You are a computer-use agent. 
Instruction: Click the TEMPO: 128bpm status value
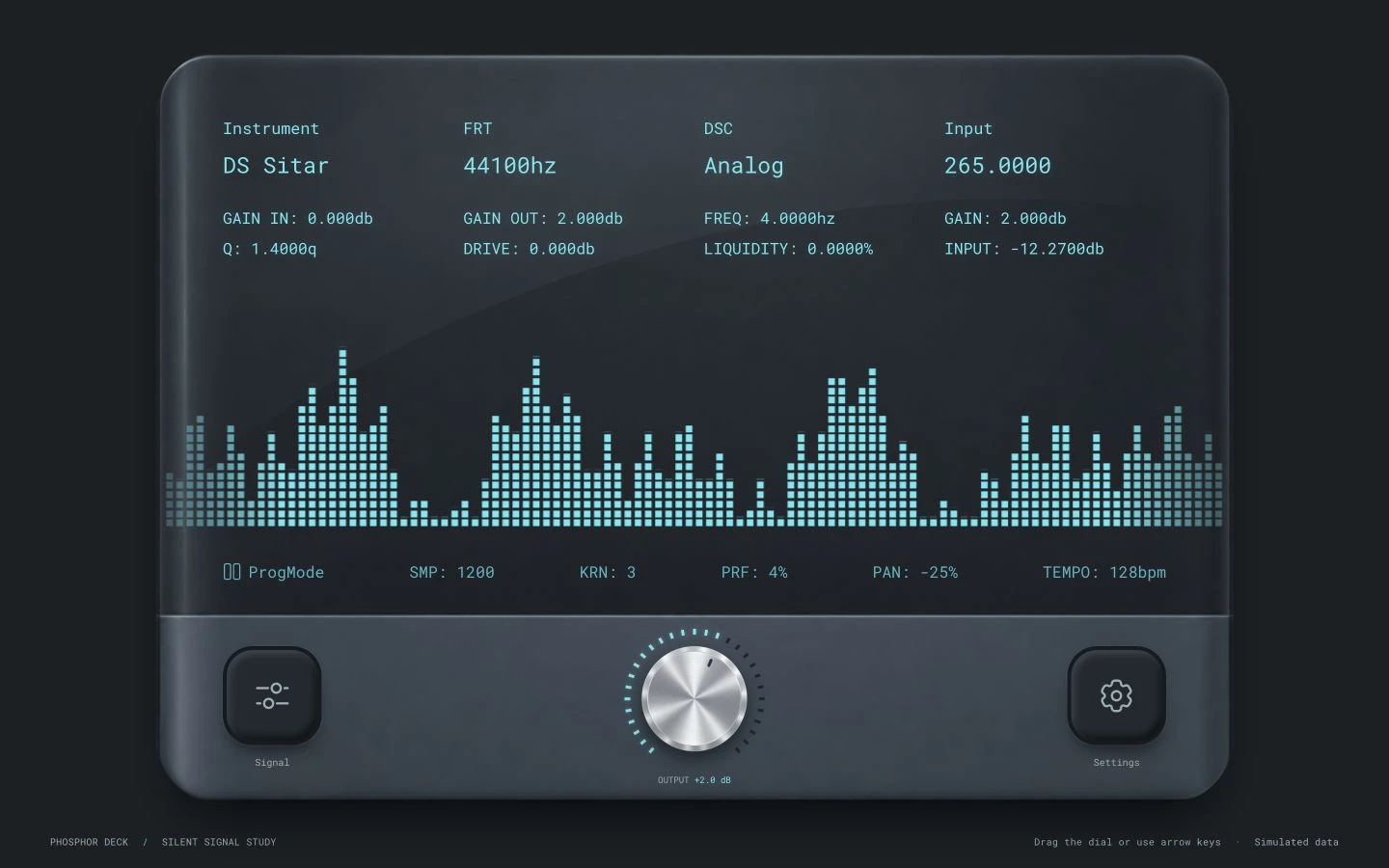pyautogui.click(x=1104, y=573)
